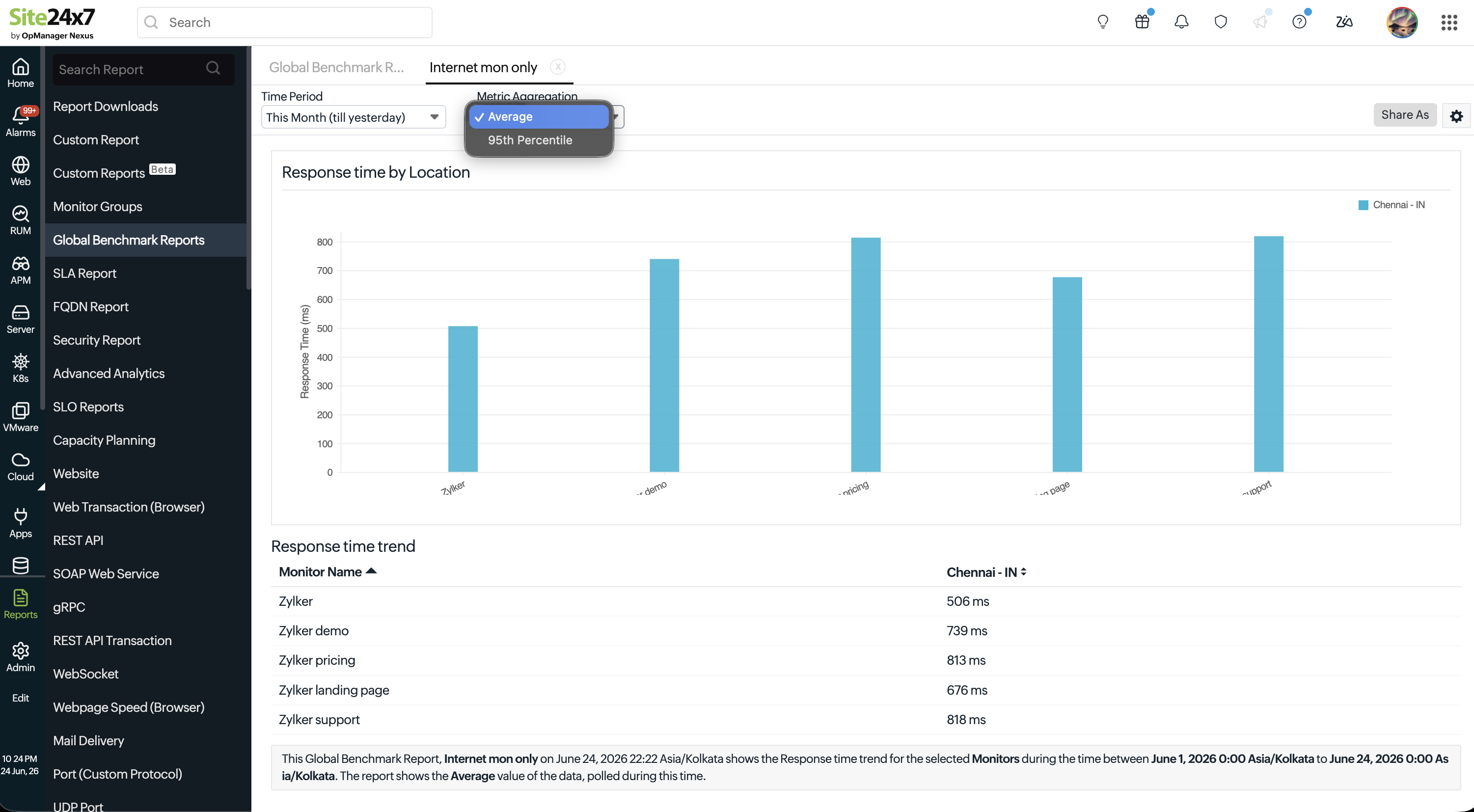
Task: Toggle Chennai - IN legend swatch
Action: point(1363,205)
